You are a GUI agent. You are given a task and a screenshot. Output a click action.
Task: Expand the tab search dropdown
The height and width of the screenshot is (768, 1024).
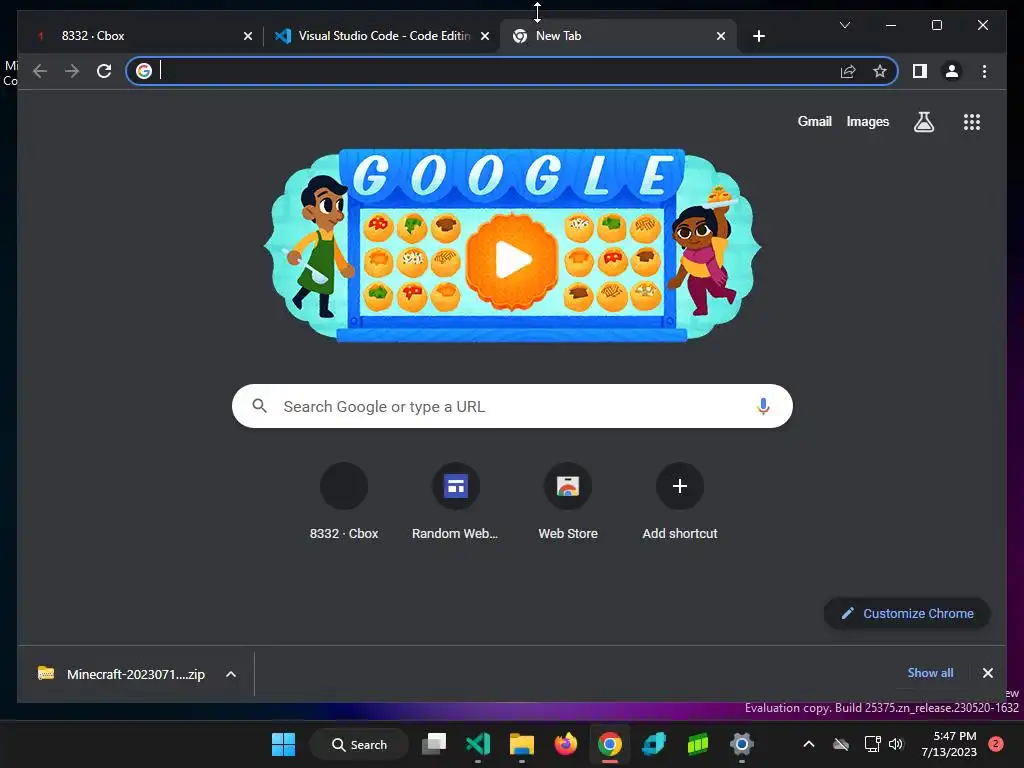click(x=844, y=25)
